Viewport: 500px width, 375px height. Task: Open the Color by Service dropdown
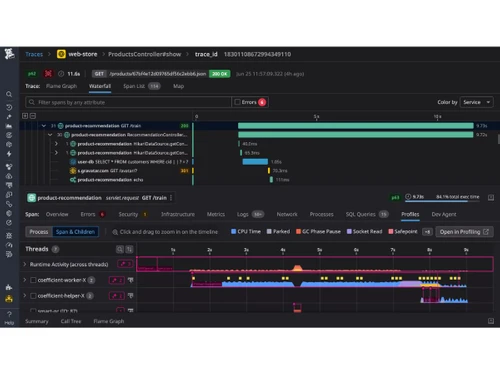coord(476,102)
